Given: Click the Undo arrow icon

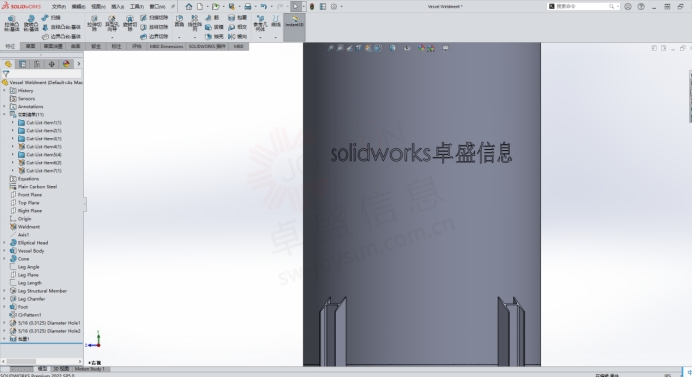Looking at the screenshot, I should click(x=264, y=7).
